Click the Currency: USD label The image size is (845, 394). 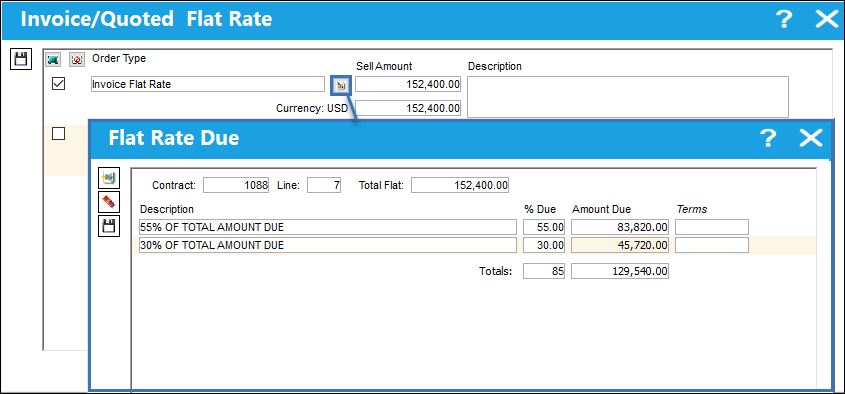(312, 108)
